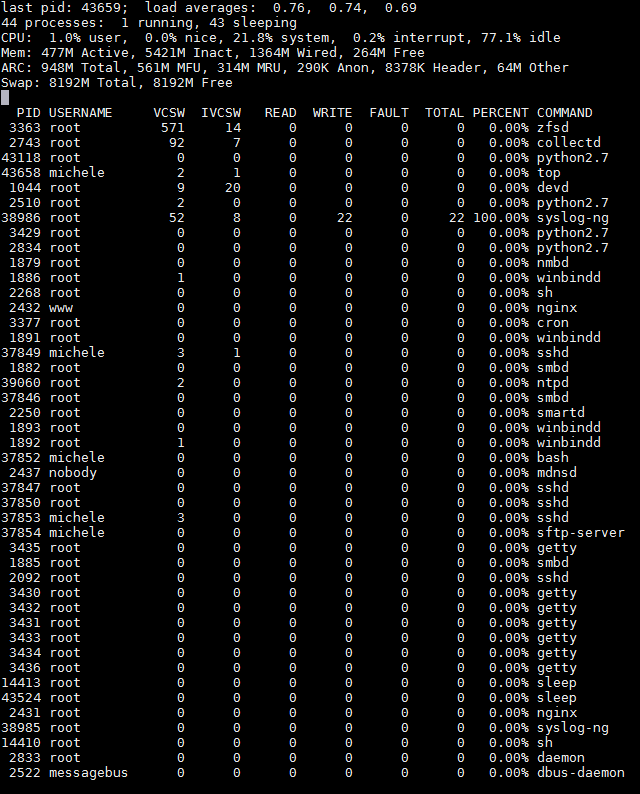Screen dimensions: 640x794
Task: Click the messagebus username entry
Action: (x=88, y=773)
